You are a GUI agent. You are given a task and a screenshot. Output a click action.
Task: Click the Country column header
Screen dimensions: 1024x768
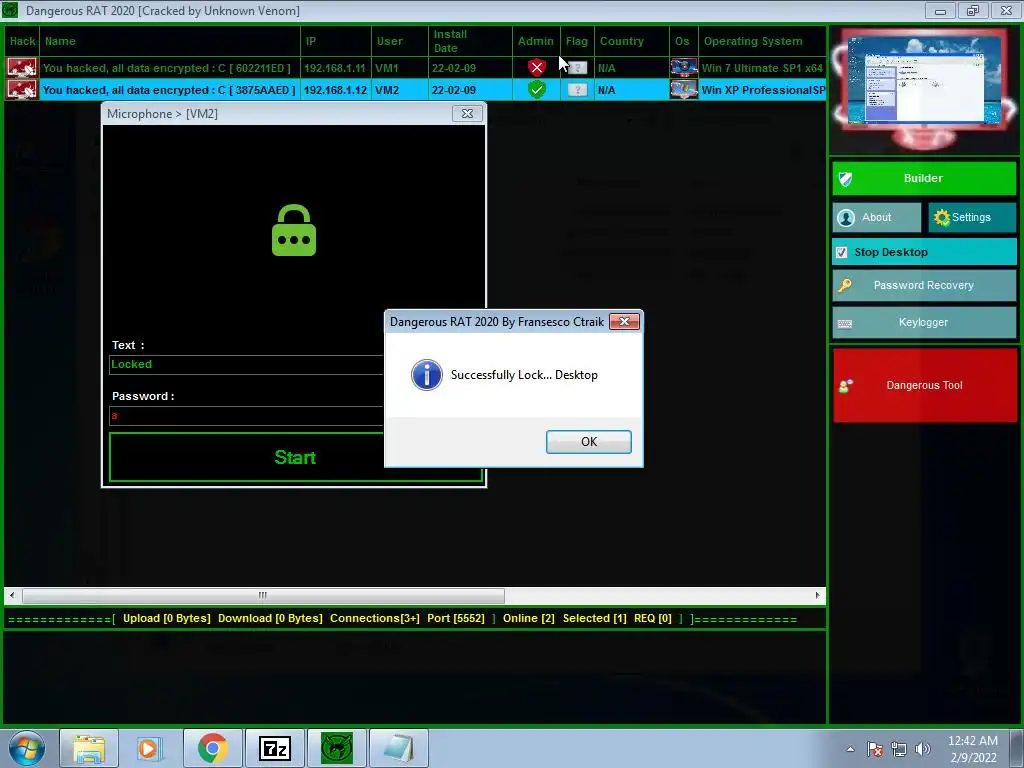click(x=632, y=41)
